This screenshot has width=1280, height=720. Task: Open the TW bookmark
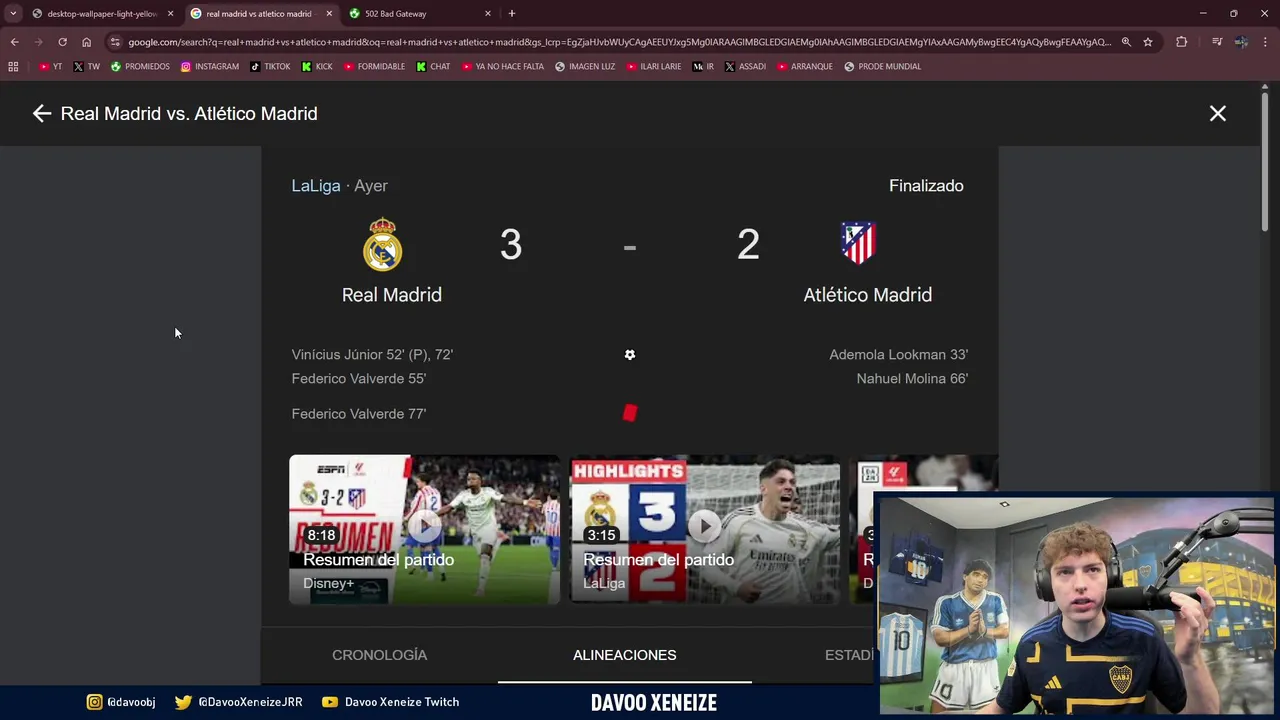(87, 67)
